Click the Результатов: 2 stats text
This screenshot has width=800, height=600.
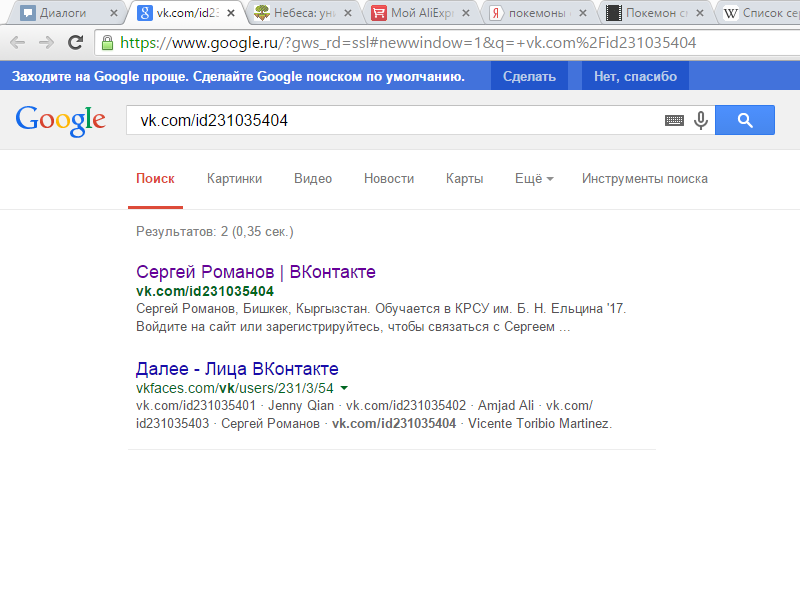tap(215, 232)
